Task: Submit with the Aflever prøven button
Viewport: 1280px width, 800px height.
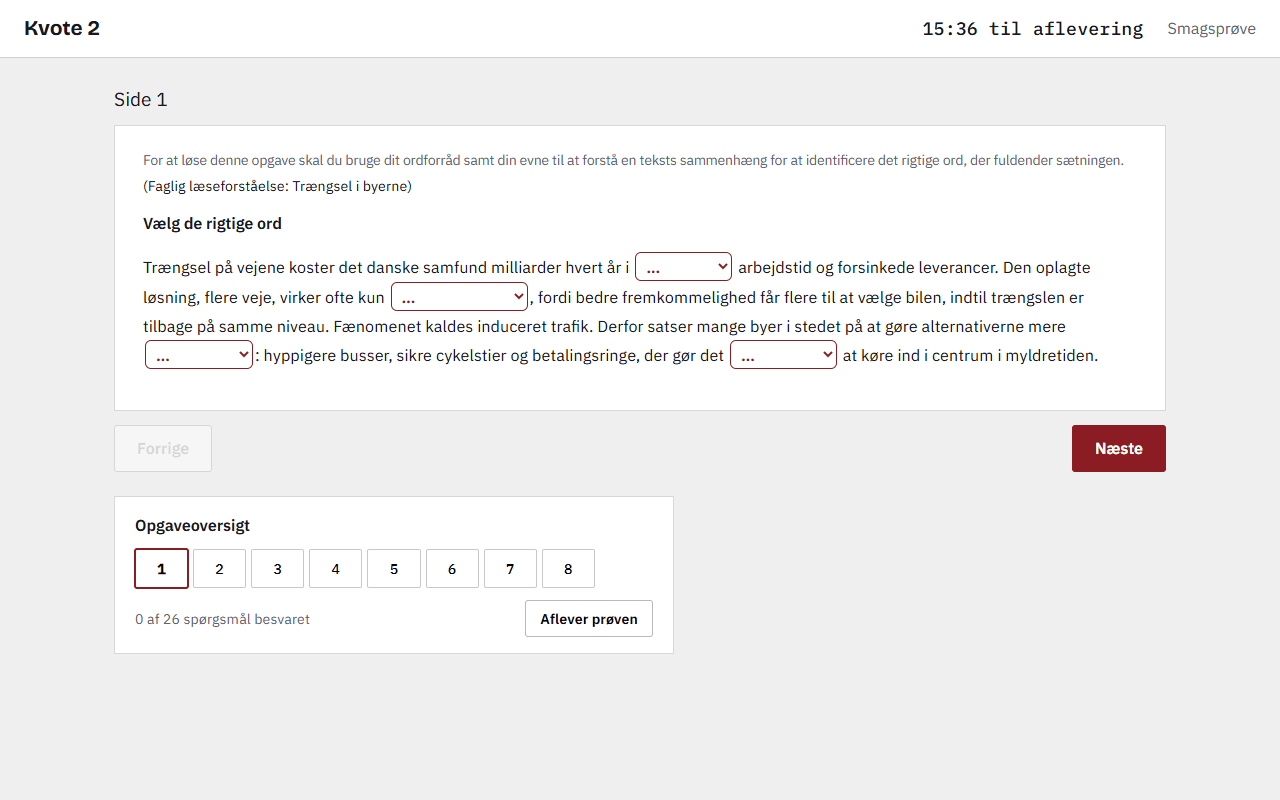Action: pos(589,619)
